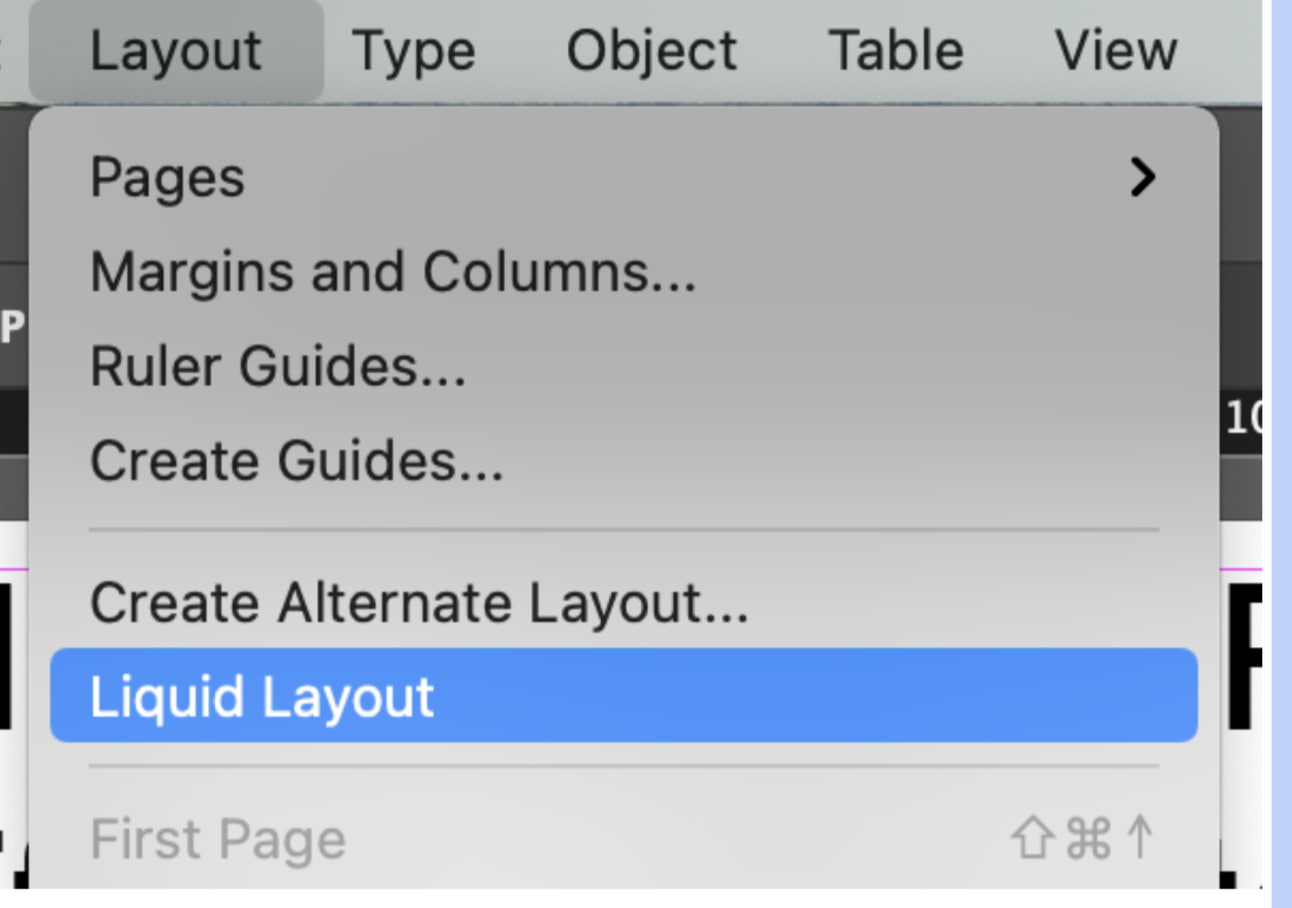Open the Object menu
Screen dimensions: 1292x908
(x=651, y=50)
